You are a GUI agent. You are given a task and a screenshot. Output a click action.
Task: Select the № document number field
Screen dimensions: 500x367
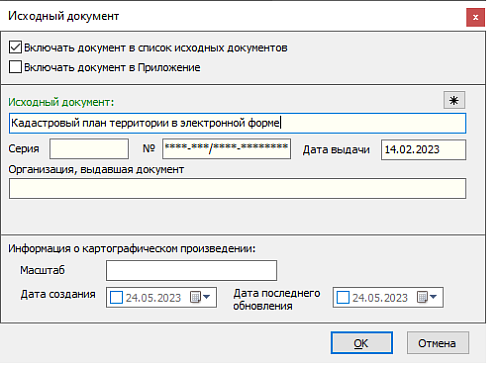coord(226,149)
